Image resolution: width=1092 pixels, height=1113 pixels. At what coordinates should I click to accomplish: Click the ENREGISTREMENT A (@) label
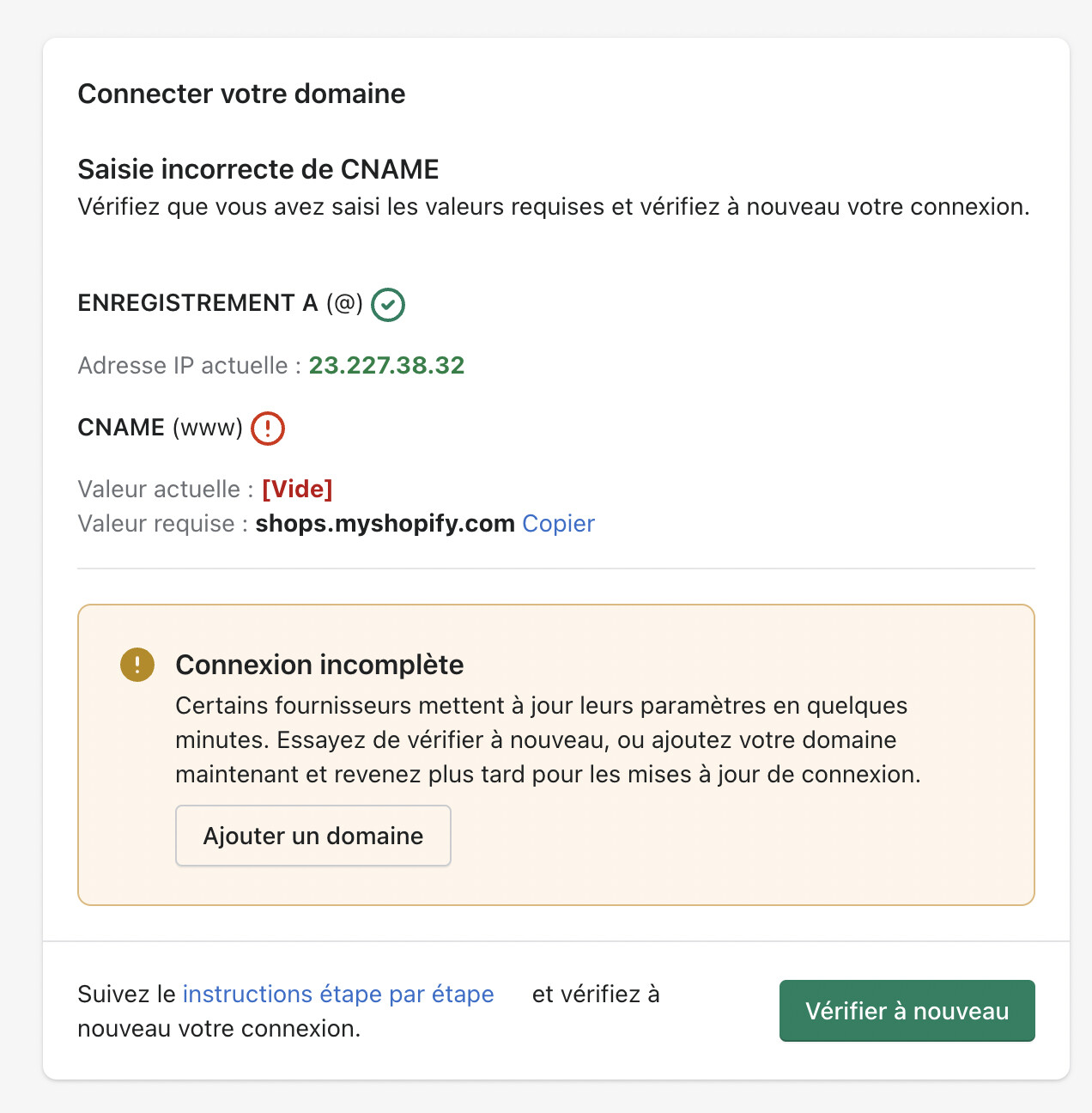click(x=220, y=303)
